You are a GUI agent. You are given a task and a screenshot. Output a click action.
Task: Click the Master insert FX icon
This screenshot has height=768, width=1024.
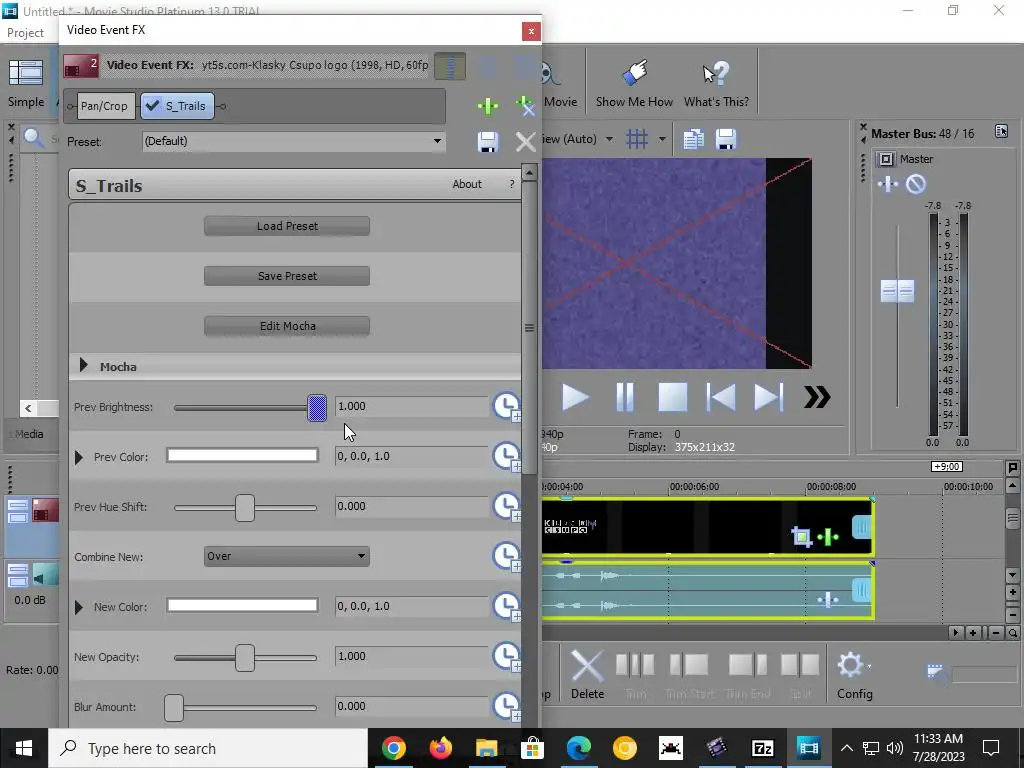pyautogui.click(x=886, y=159)
